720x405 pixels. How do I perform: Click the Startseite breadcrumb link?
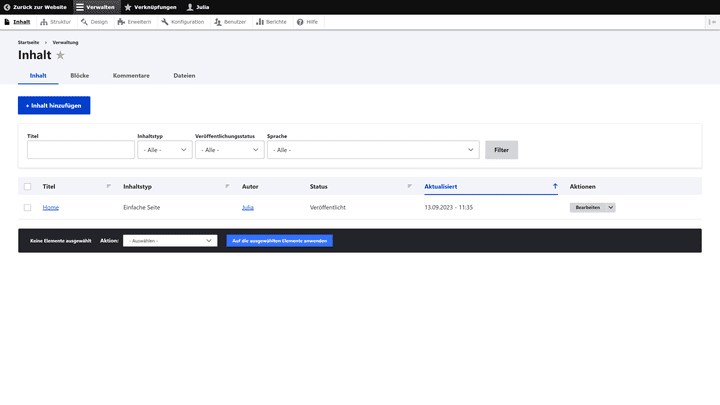(x=28, y=42)
